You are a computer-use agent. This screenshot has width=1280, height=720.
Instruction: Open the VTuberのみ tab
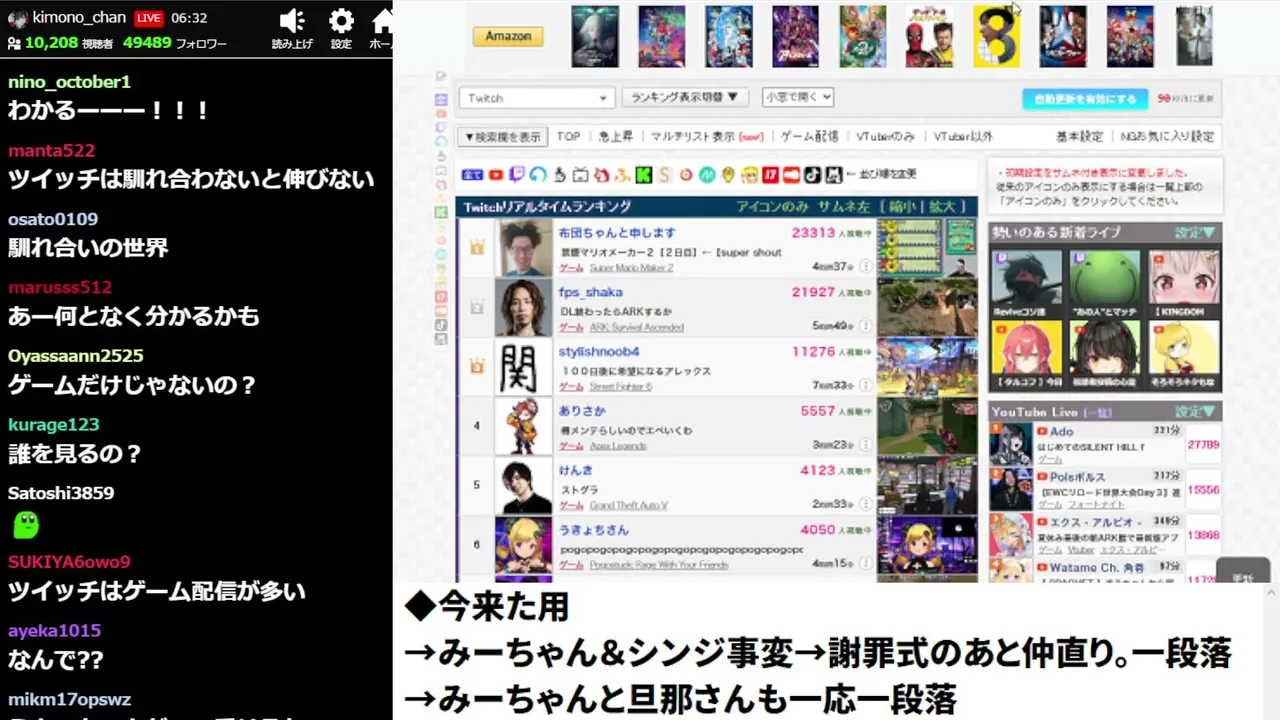pos(885,136)
